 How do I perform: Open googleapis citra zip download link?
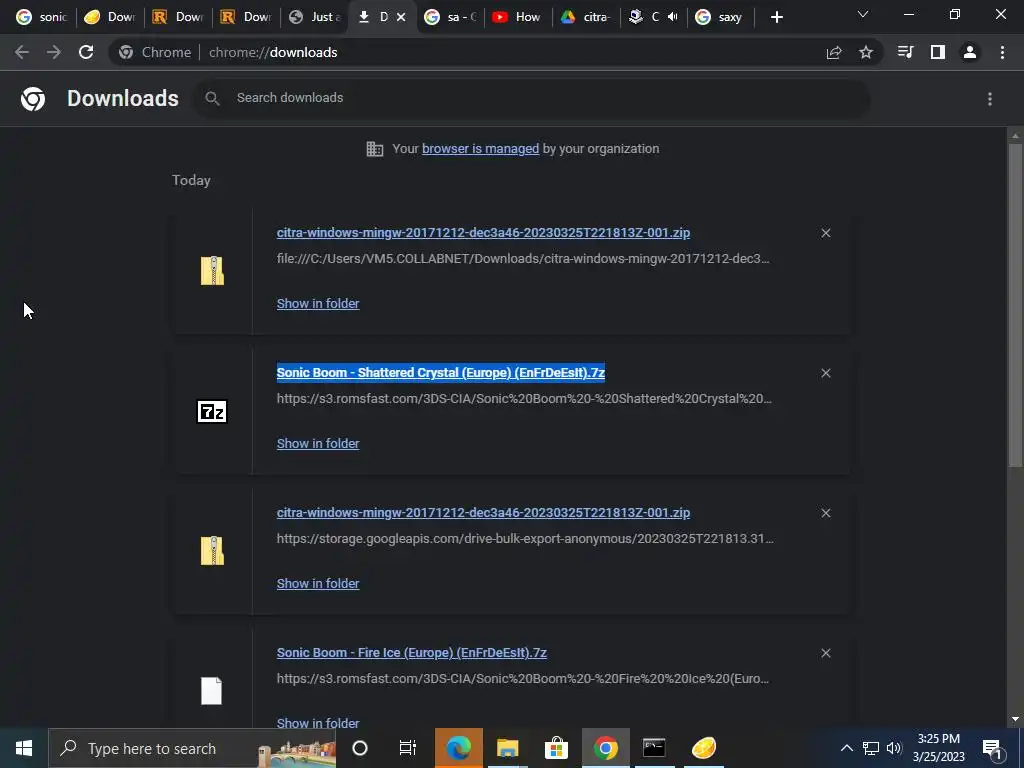pyautogui.click(x=483, y=513)
